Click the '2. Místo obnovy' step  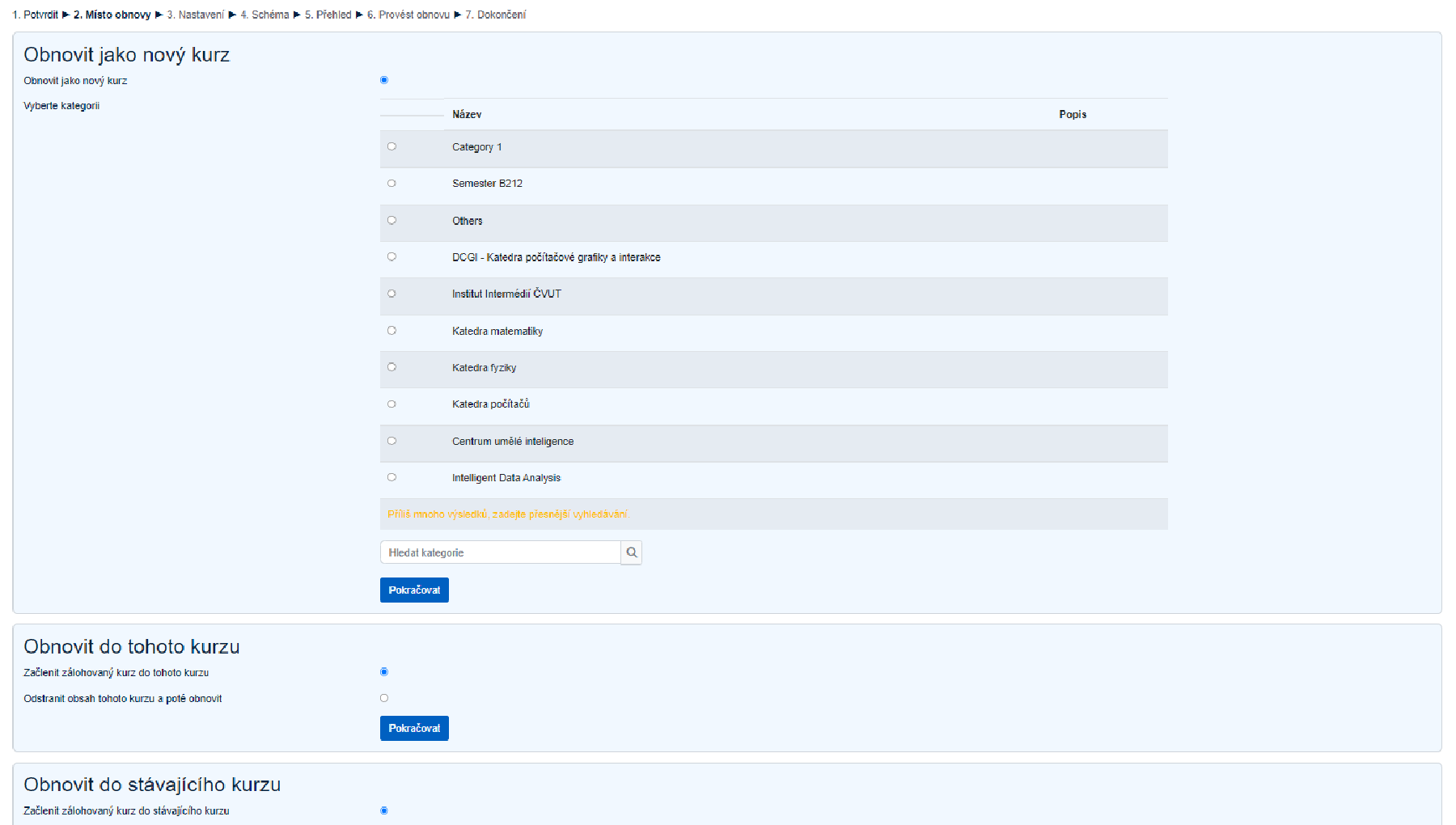tap(112, 15)
